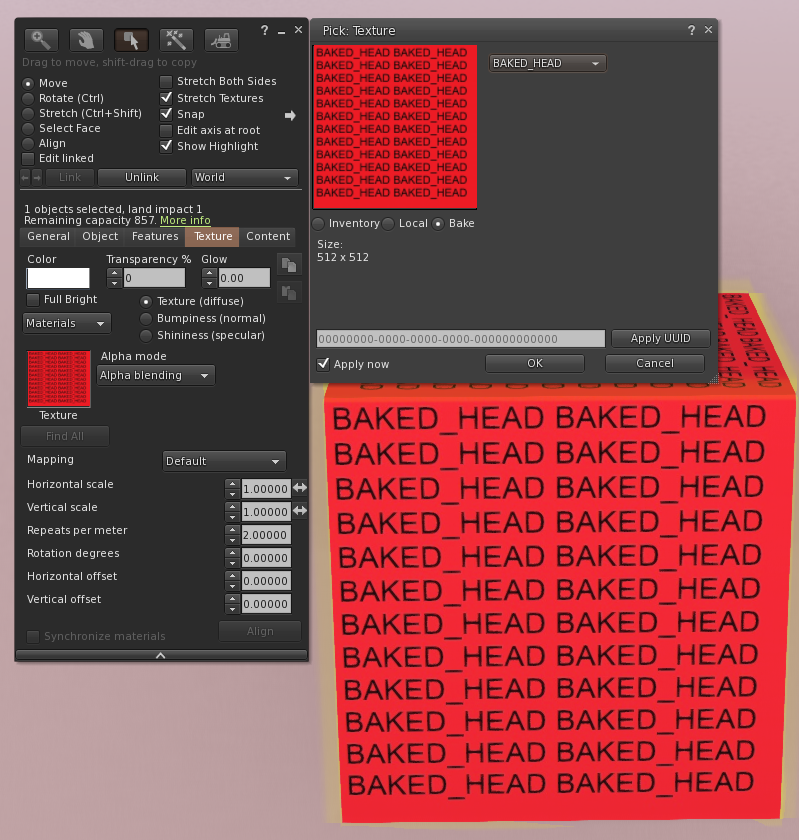Click the Unlink button
Screen dimensions: 799x840
(142, 177)
